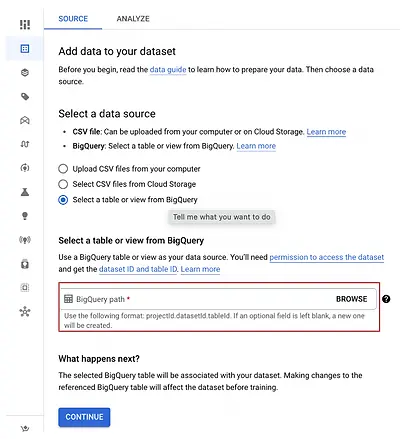The width and height of the screenshot is (406, 439).
Task: Click the Experiments flask icon in sidebar
Action: pos(25,192)
